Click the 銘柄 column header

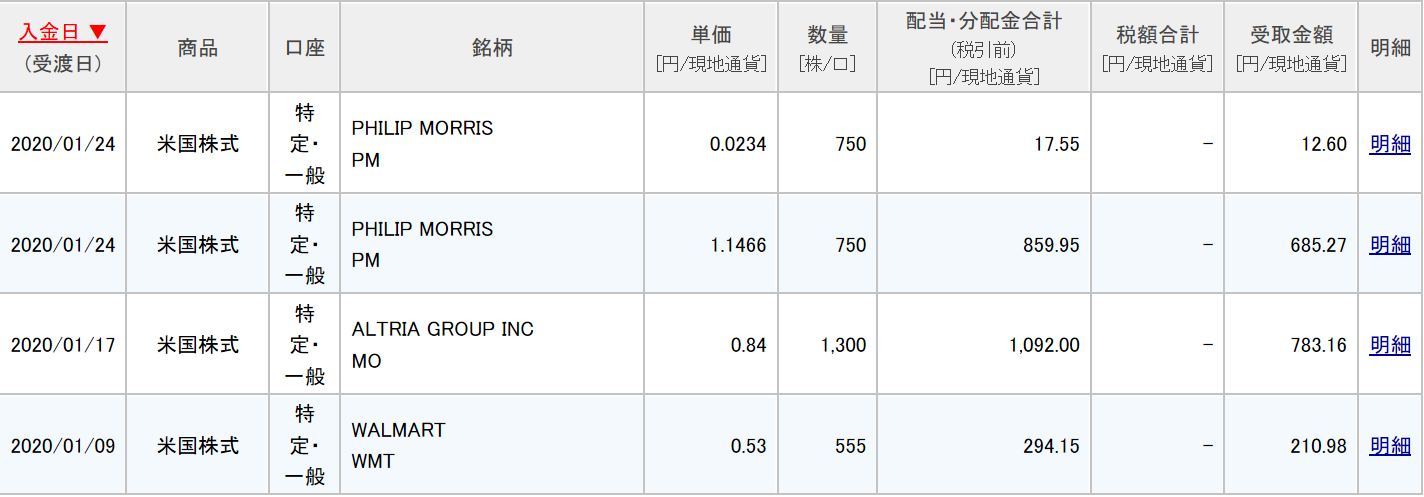(492, 47)
